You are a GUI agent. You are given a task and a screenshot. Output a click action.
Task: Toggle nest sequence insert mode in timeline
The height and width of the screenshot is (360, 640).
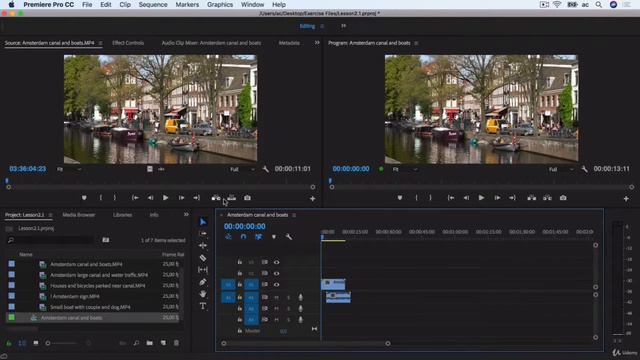(228, 237)
